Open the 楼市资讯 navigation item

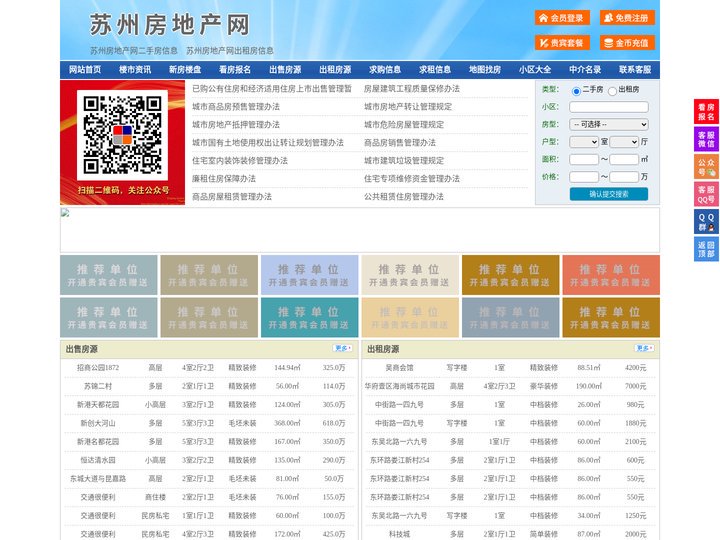(x=135, y=70)
